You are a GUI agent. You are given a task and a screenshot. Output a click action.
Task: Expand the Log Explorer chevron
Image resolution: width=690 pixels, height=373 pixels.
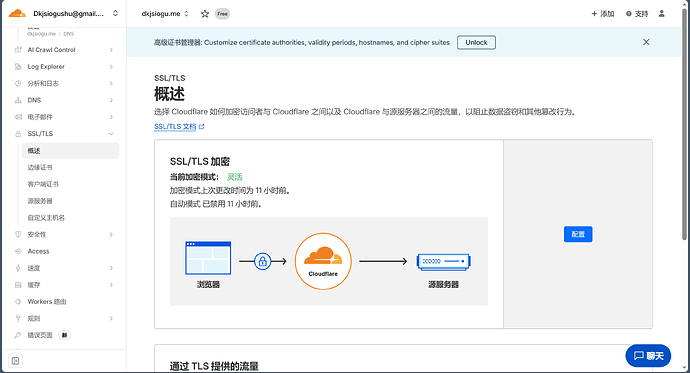click(x=111, y=66)
